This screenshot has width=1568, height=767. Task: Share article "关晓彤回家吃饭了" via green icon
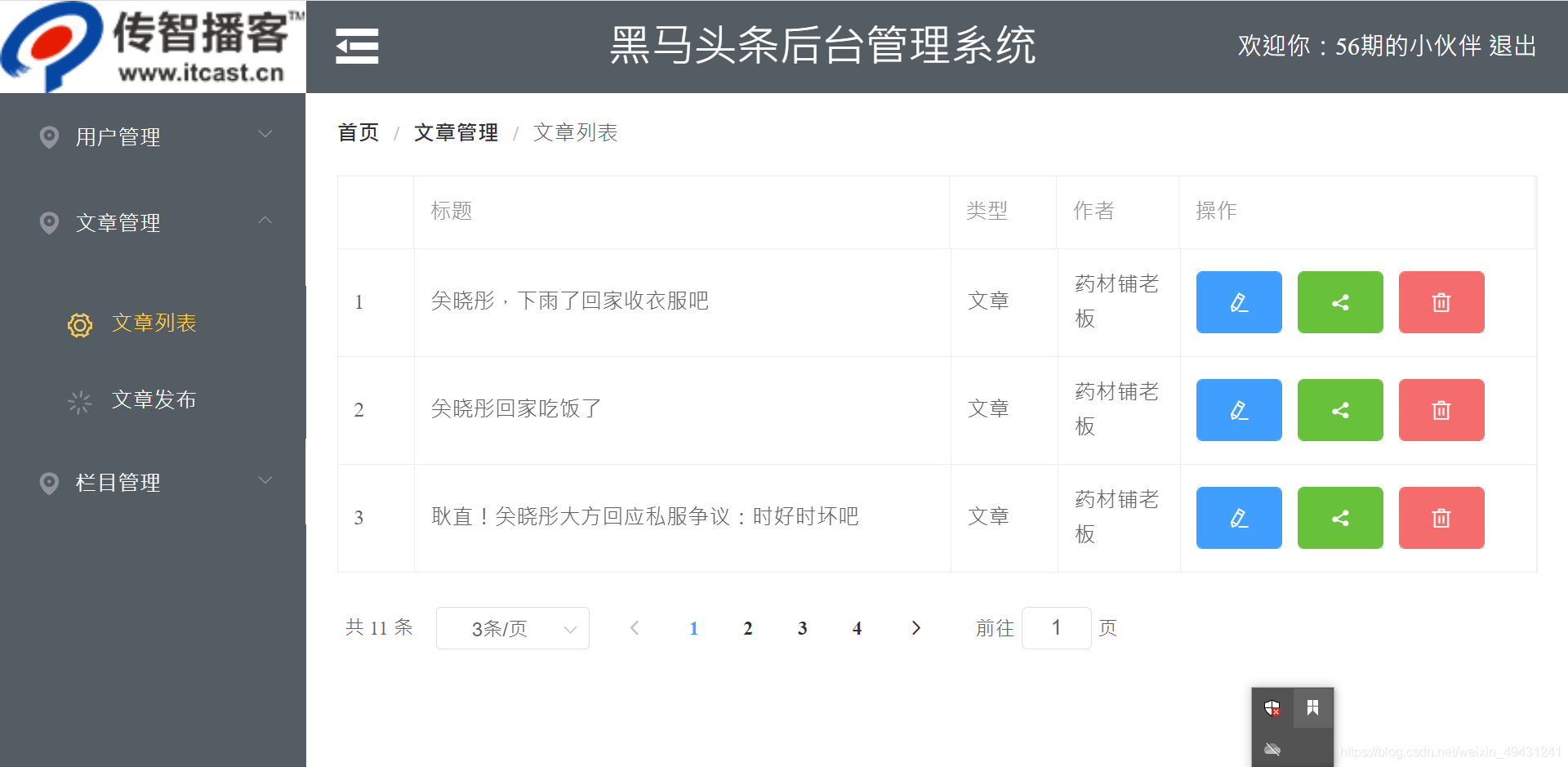point(1339,410)
